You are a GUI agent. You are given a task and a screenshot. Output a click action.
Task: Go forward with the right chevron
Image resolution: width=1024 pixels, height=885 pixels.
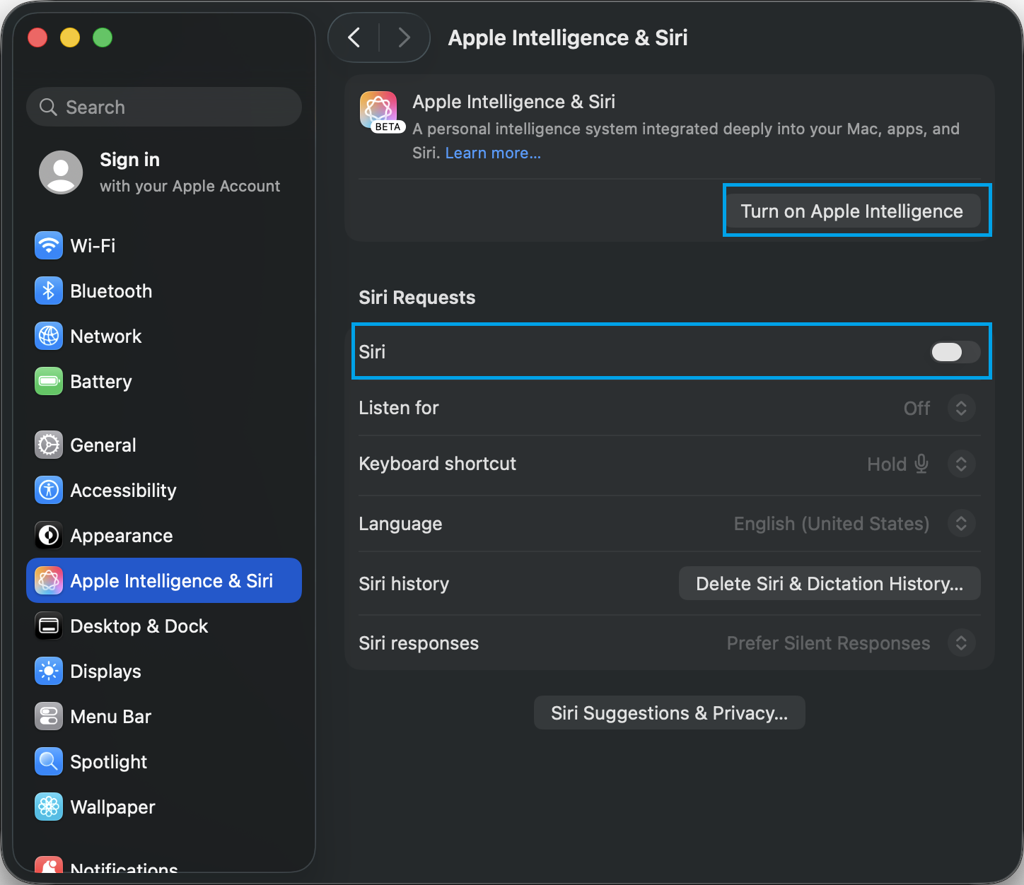404,38
